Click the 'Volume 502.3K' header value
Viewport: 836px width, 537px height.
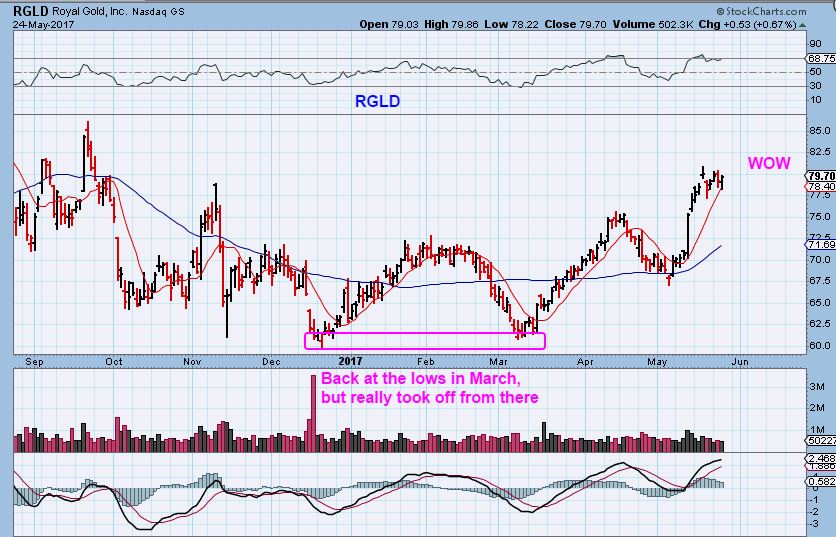(x=653, y=25)
